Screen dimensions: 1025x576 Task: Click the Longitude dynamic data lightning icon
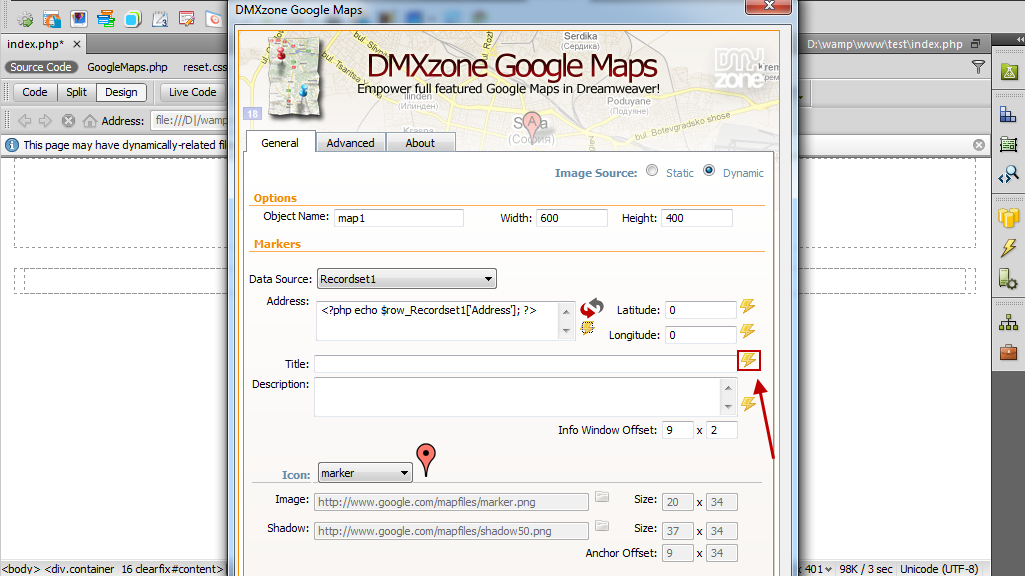(748, 331)
